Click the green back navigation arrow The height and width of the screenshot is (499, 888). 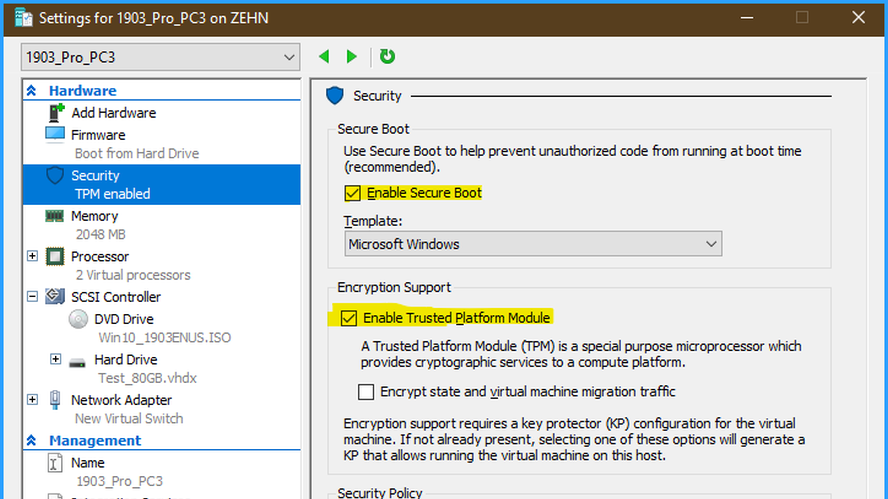[x=324, y=57]
